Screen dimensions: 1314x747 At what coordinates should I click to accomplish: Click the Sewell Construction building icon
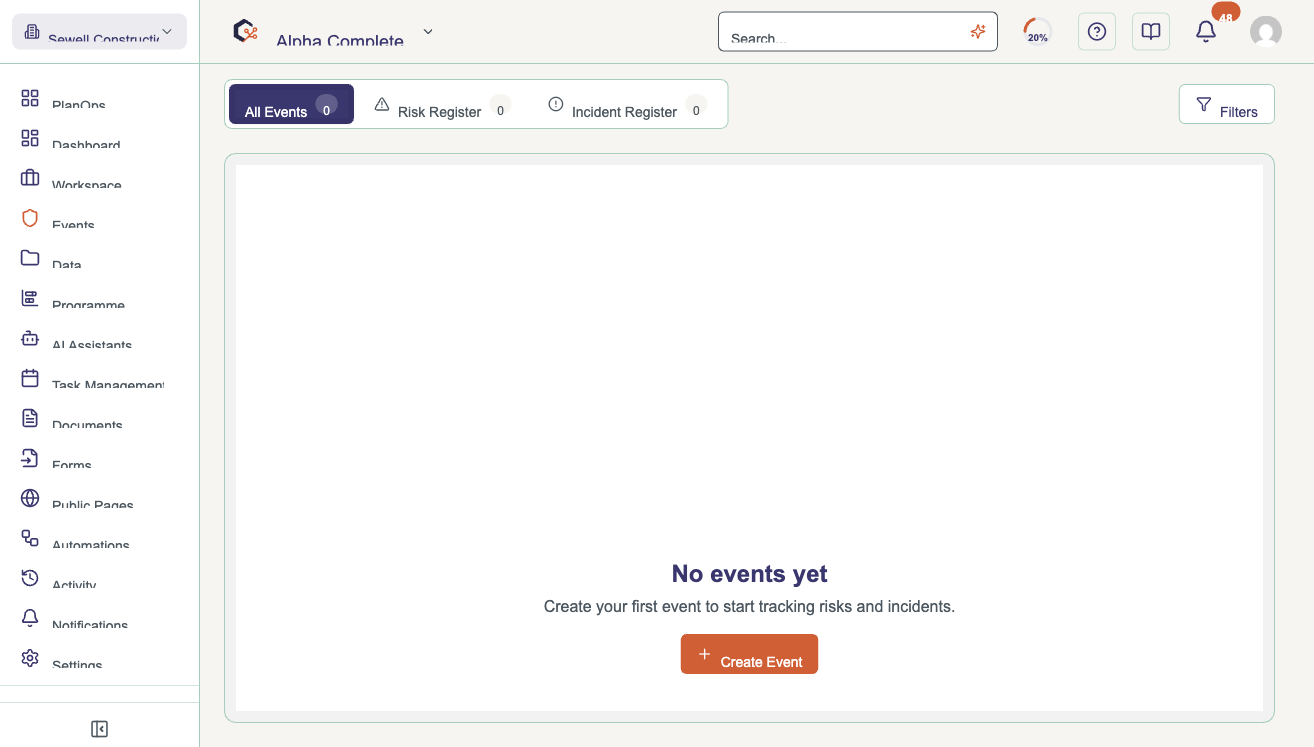[32, 32]
